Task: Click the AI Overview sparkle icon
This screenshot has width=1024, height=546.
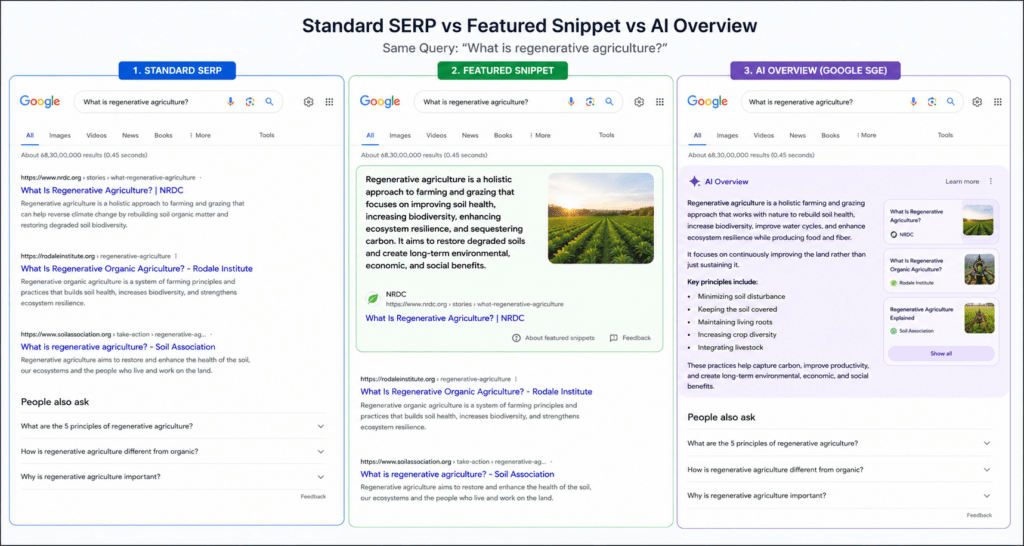Action: [694, 182]
